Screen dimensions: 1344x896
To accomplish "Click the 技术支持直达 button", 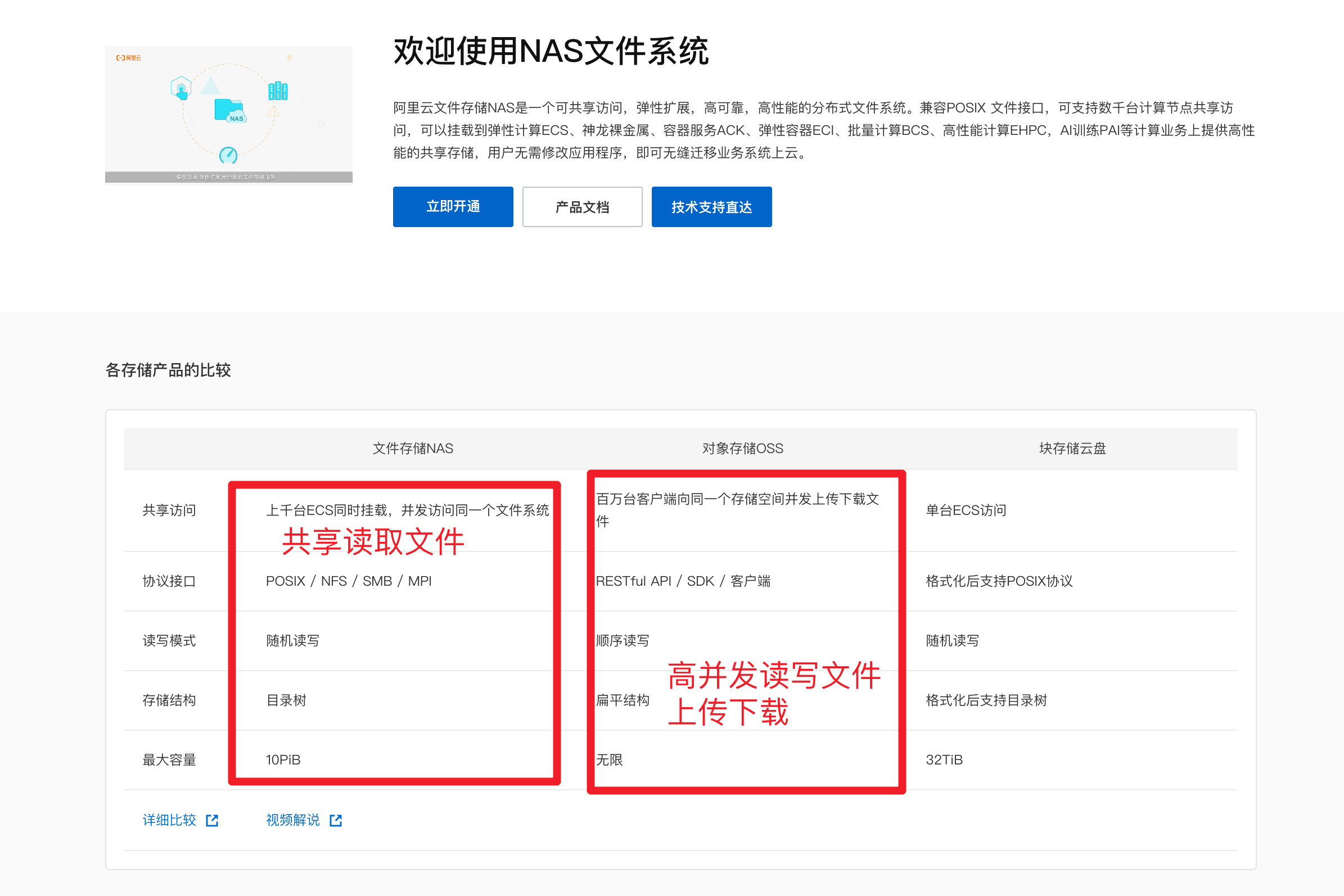I will pos(711,207).
